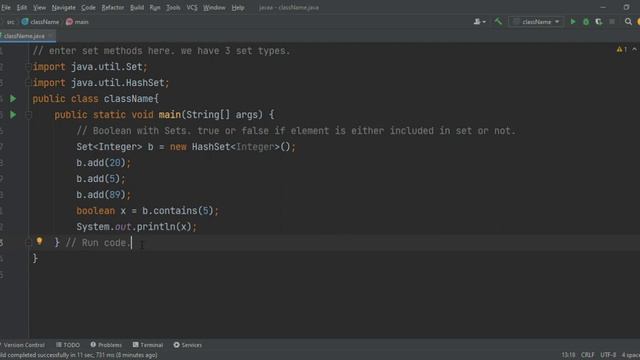The width and height of the screenshot is (640, 360).
Task: Click on b.add(28) statement
Action: click(x=103, y=162)
